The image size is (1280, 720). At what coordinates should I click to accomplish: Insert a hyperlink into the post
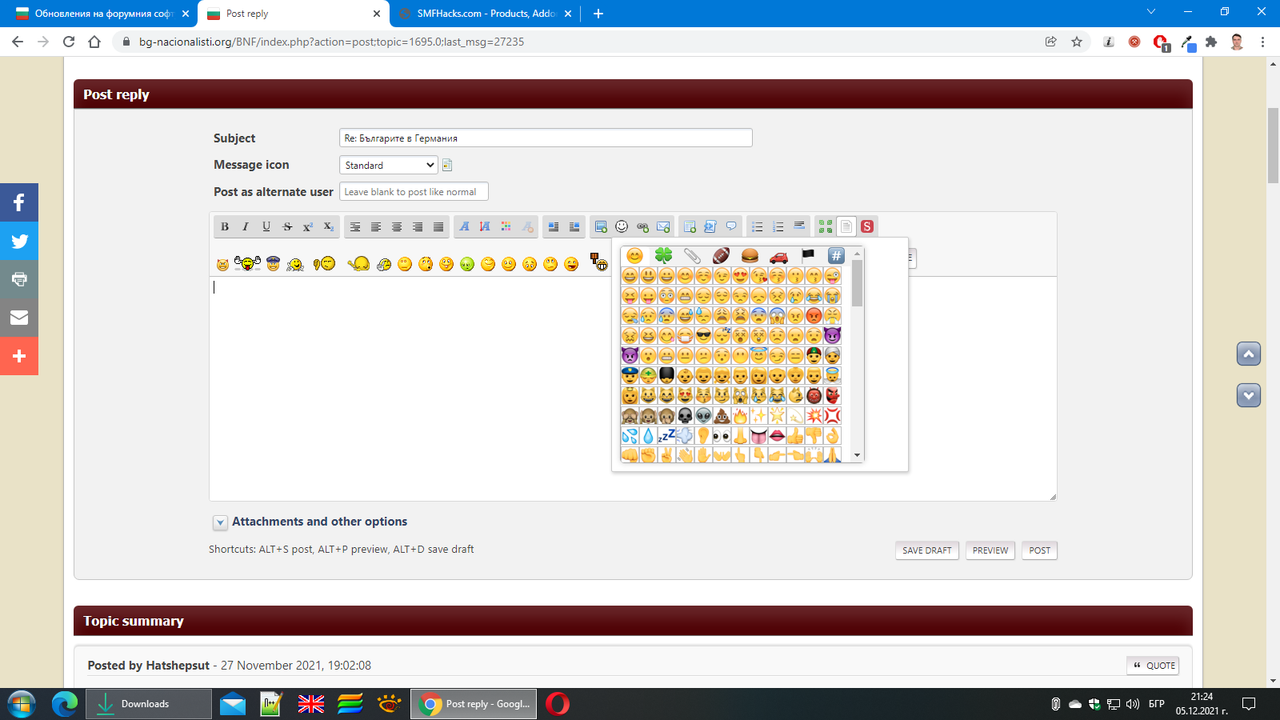click(643, 227)
